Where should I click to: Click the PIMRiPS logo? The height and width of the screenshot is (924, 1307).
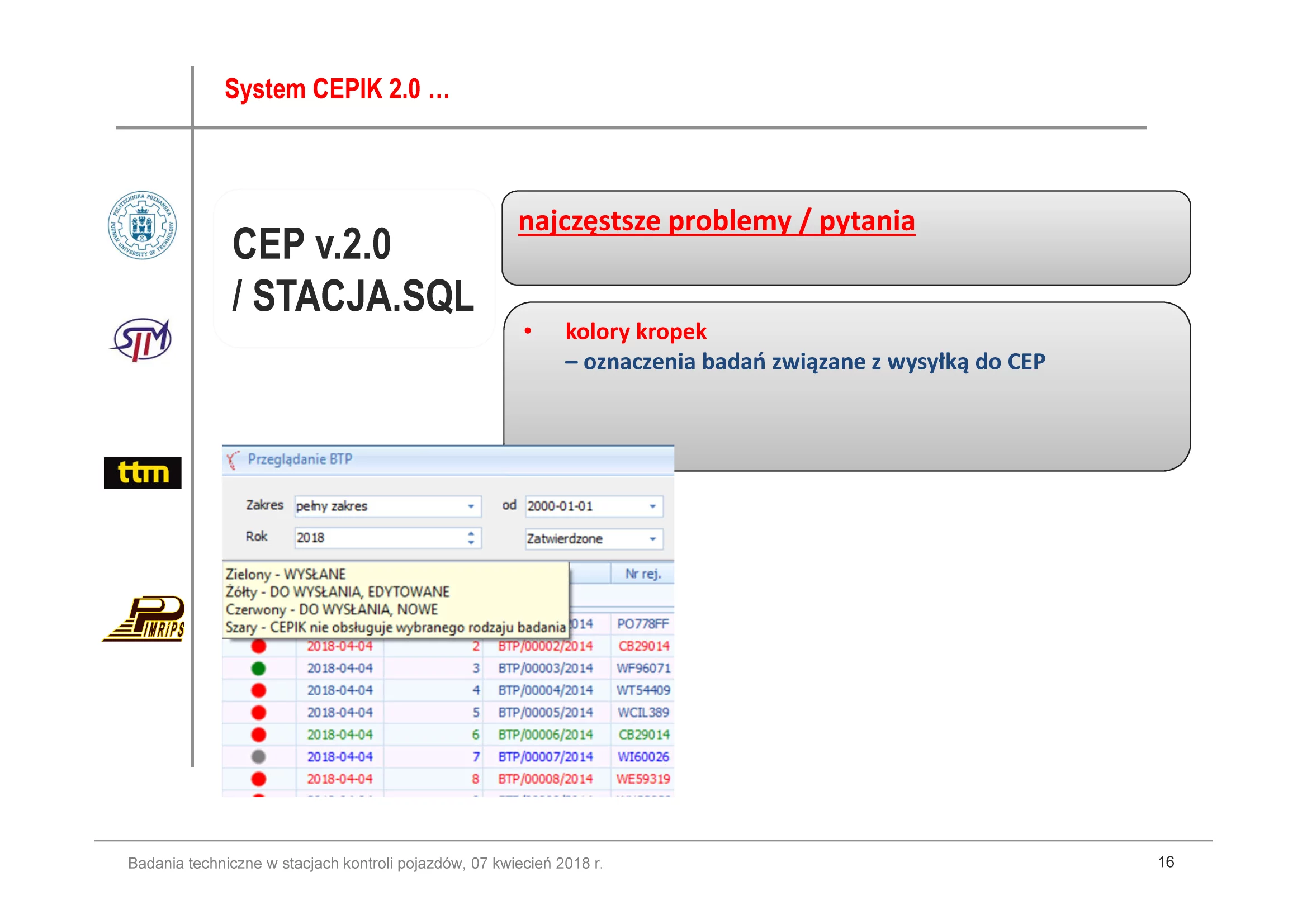[x=144, y=619]
